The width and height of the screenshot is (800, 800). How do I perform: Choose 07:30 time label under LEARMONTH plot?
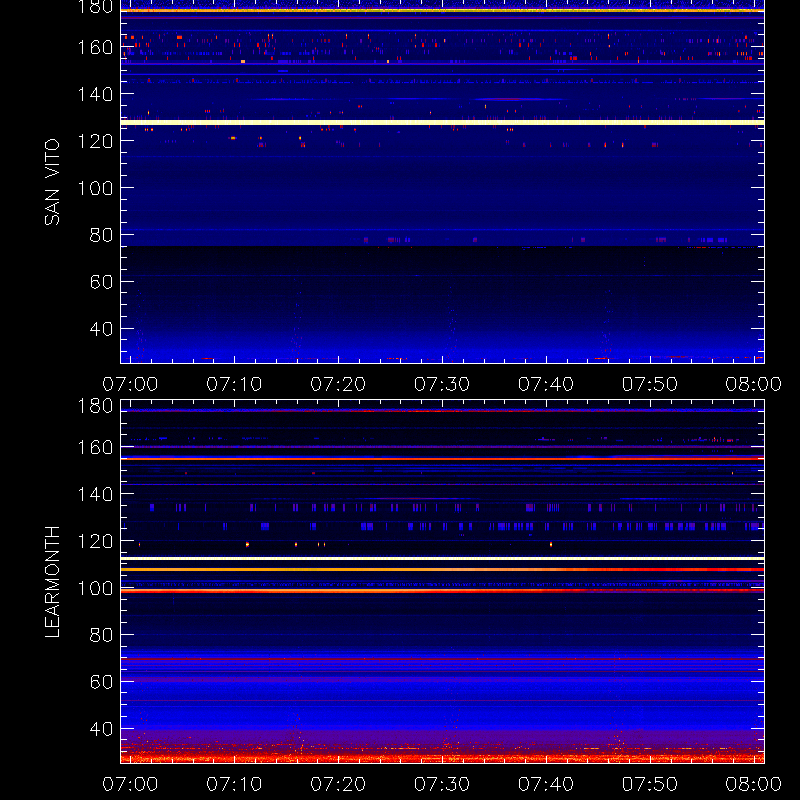442,784
